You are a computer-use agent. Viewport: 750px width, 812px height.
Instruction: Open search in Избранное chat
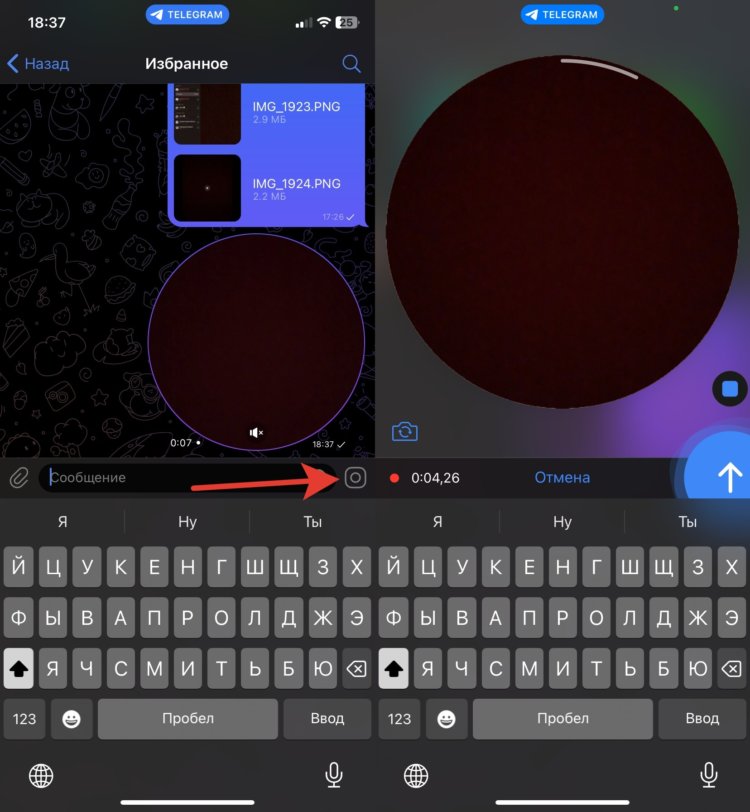(x=352, y=63)
